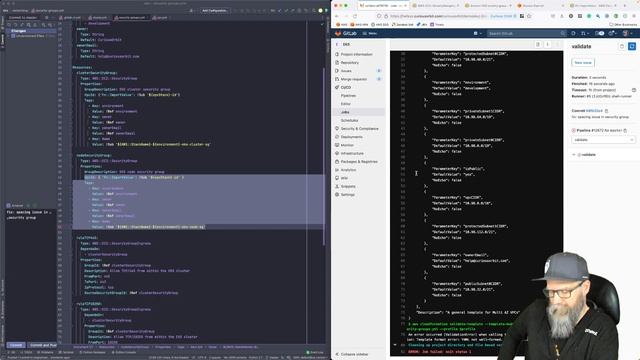
Task: Jump to bottom of job log
Action: coord(547,44)
